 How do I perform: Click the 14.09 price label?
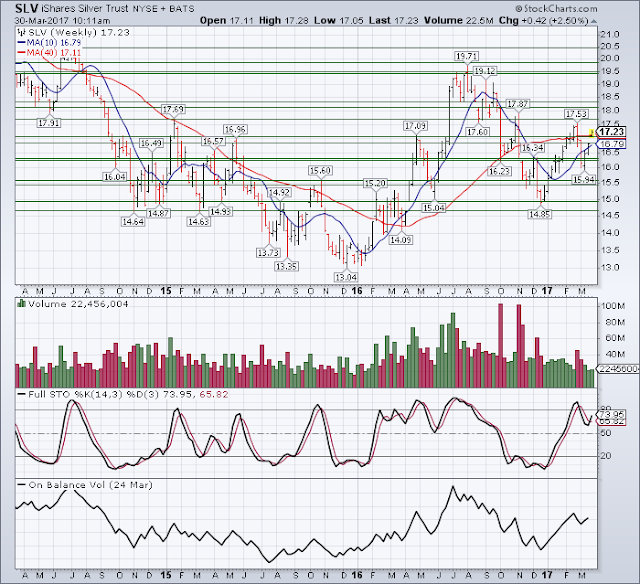(400, 240)
